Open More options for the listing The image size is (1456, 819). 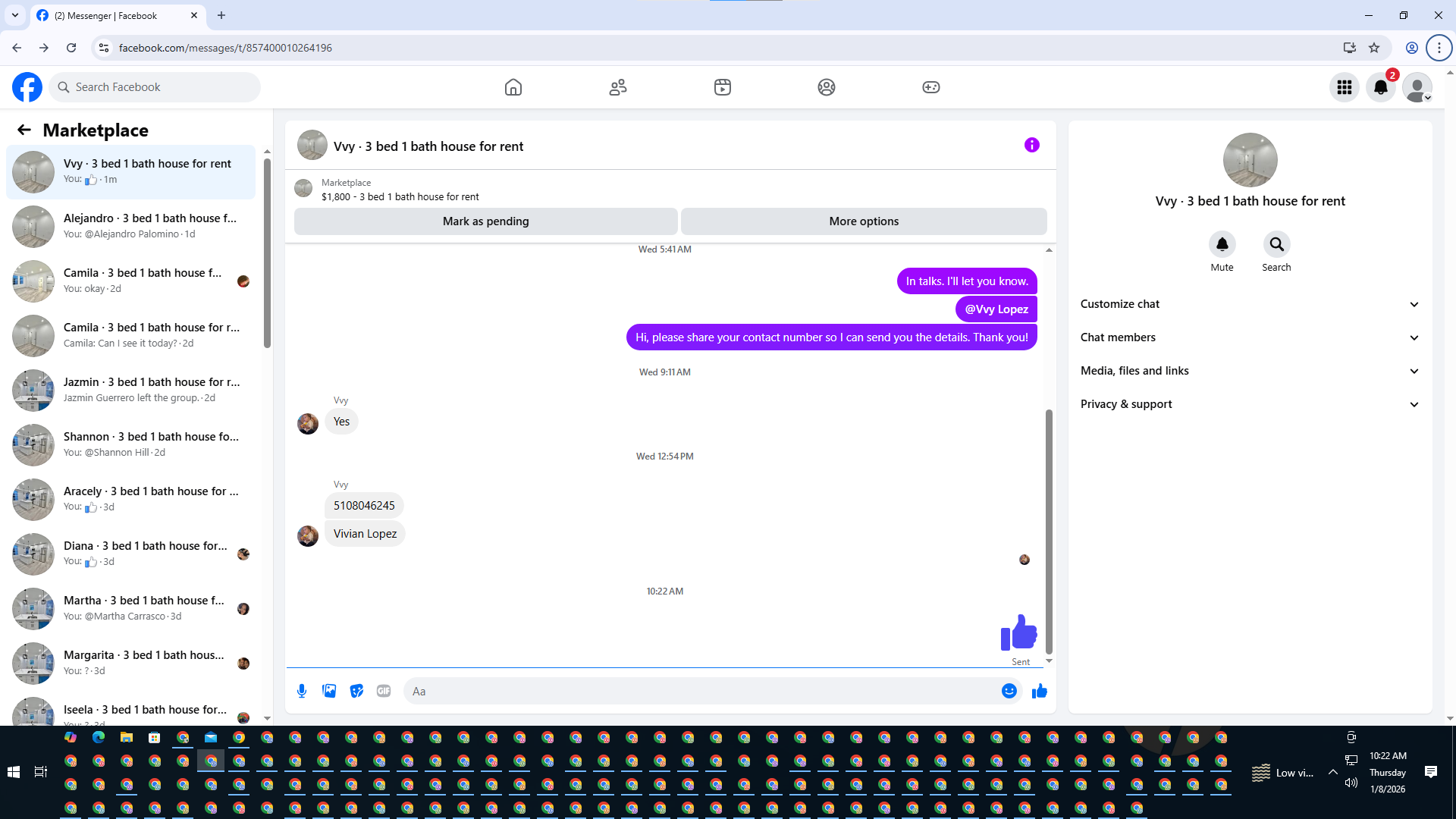click(x=864, y=221)
